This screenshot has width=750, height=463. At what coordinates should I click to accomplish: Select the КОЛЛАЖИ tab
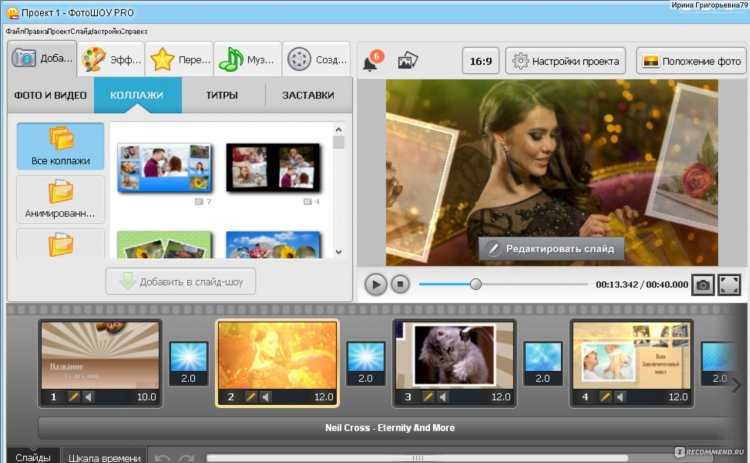click(x=137, y=95)
